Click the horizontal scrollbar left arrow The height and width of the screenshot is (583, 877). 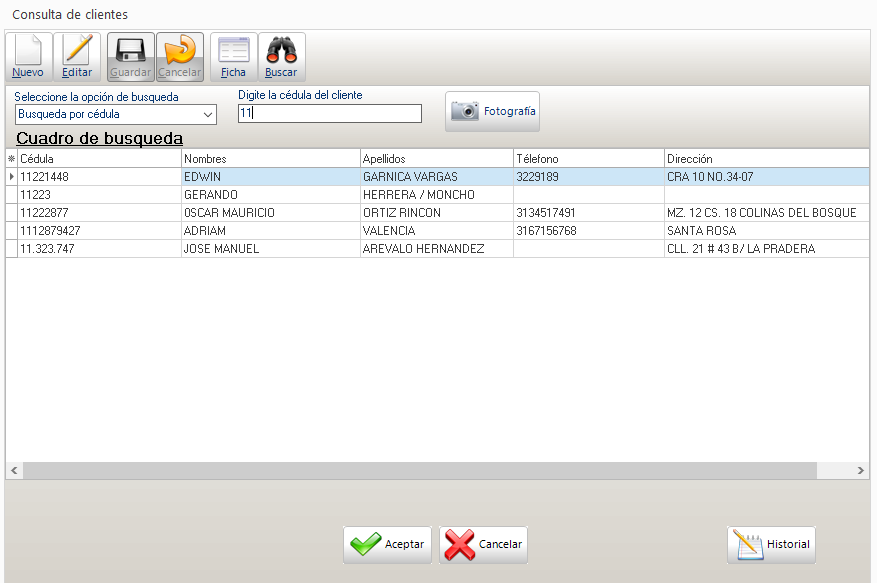click(14, 470)
